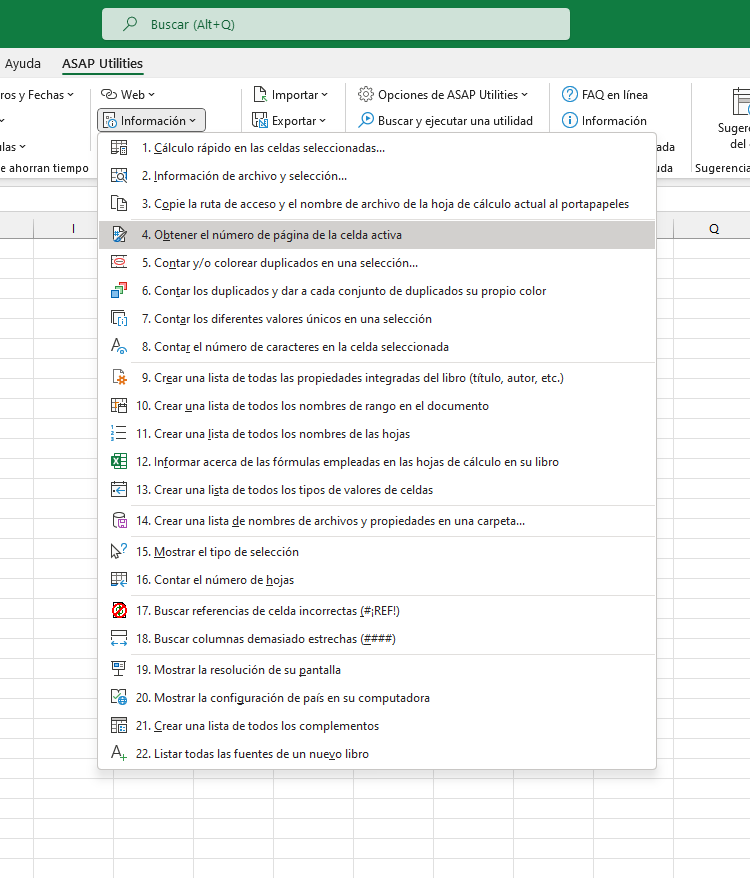Screen dimensions: 750x878
Task: Click the Buscar (Alt+Q) search field
Action: tap(336, 24)
